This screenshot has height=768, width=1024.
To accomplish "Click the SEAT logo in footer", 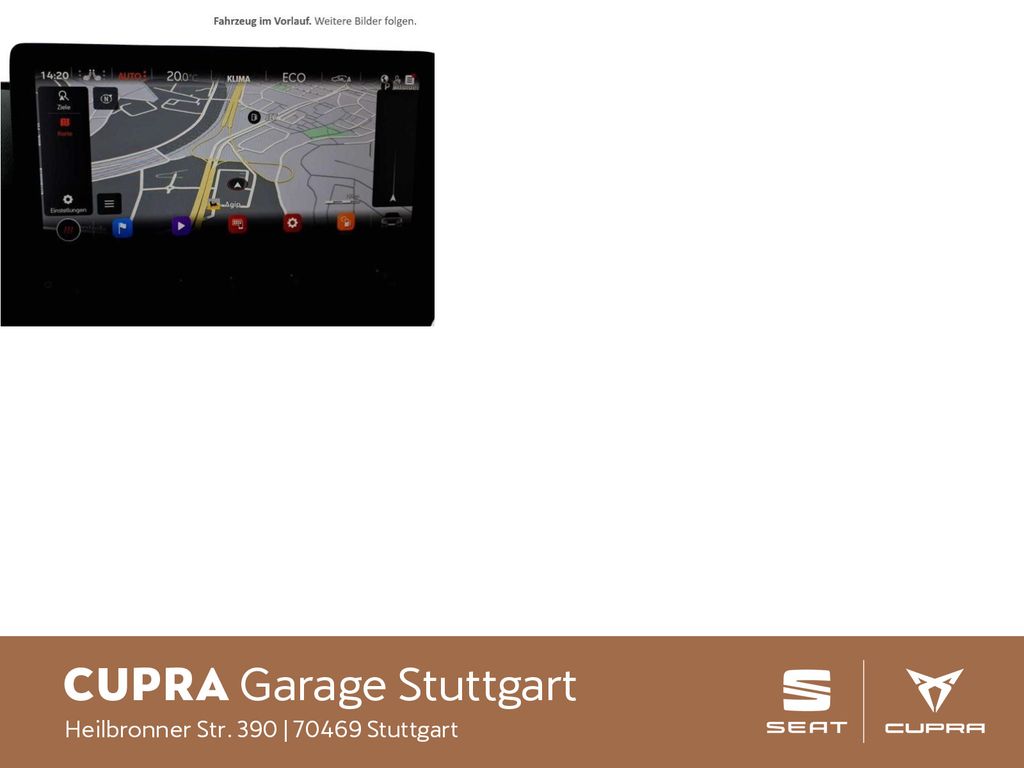I will coord(806,702).
